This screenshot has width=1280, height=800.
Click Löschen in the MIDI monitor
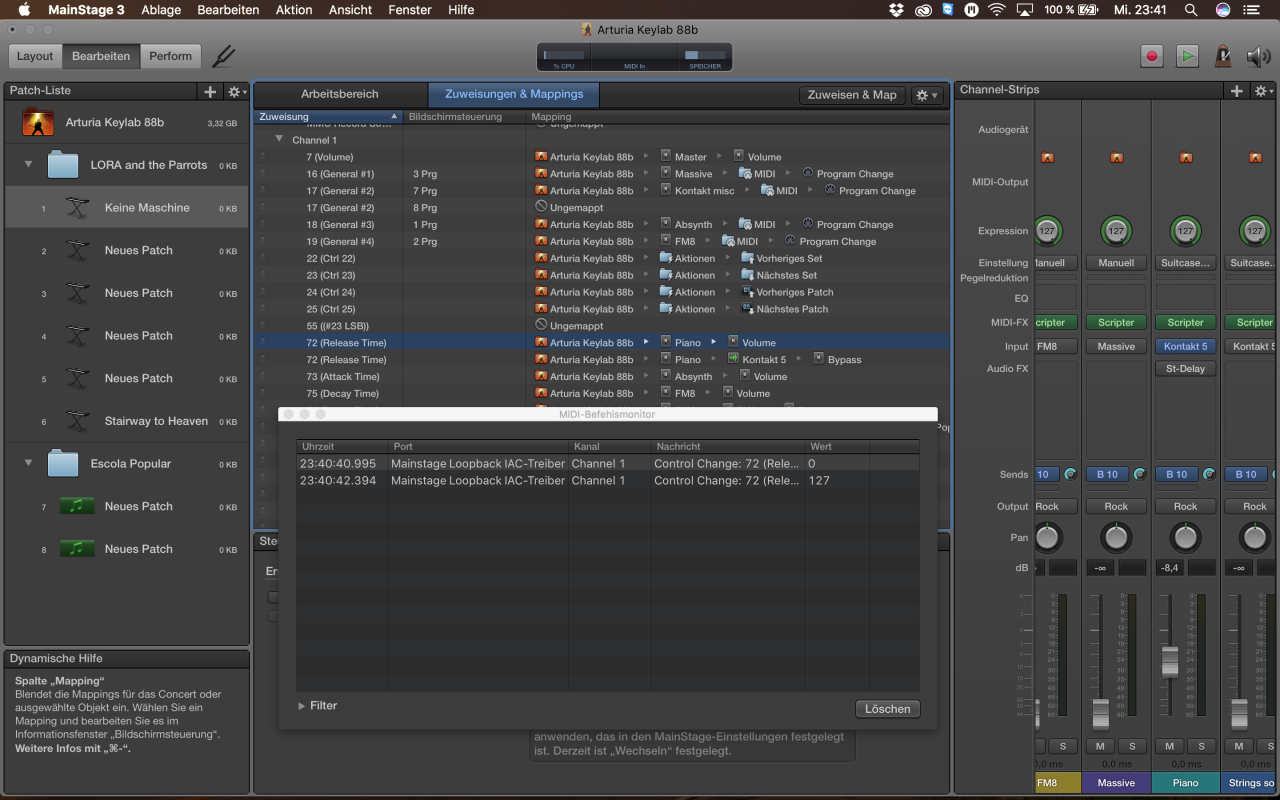pyautogui.click(x=888, y=708)
